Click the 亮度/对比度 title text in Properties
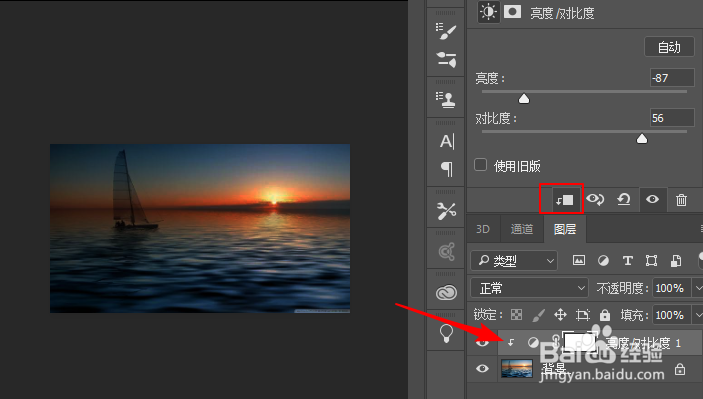The width and height of the screenshot is (703, 399). tap(562, 13)
